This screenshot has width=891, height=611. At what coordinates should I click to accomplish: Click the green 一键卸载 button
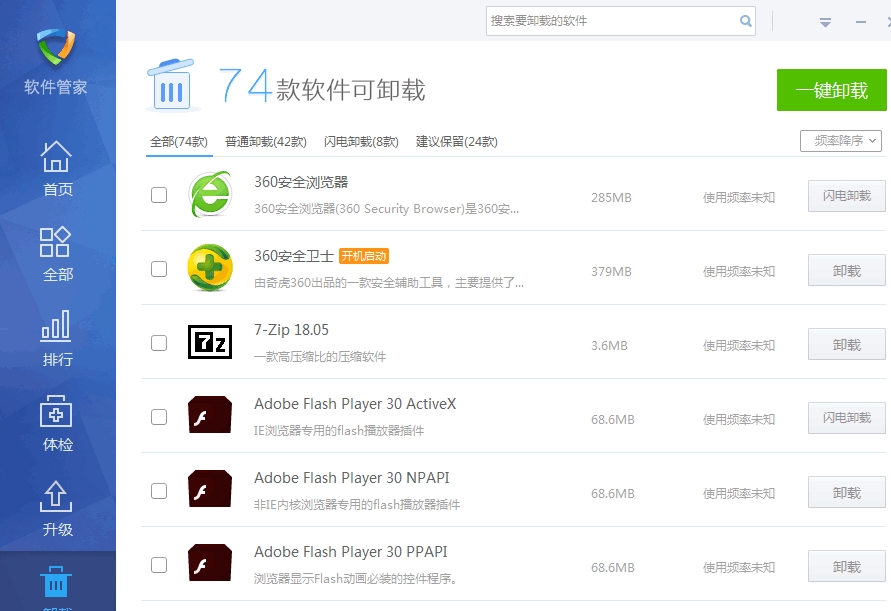pyautogui.click(x=832, y=90)
